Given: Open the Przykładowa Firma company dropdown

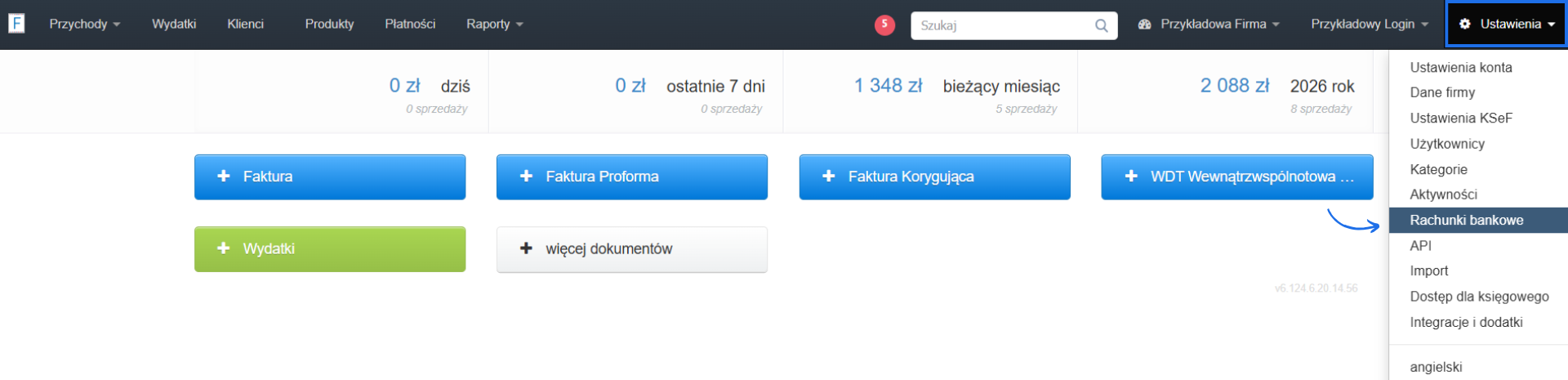Looking at the screenshot, I should click(1209, 25).
